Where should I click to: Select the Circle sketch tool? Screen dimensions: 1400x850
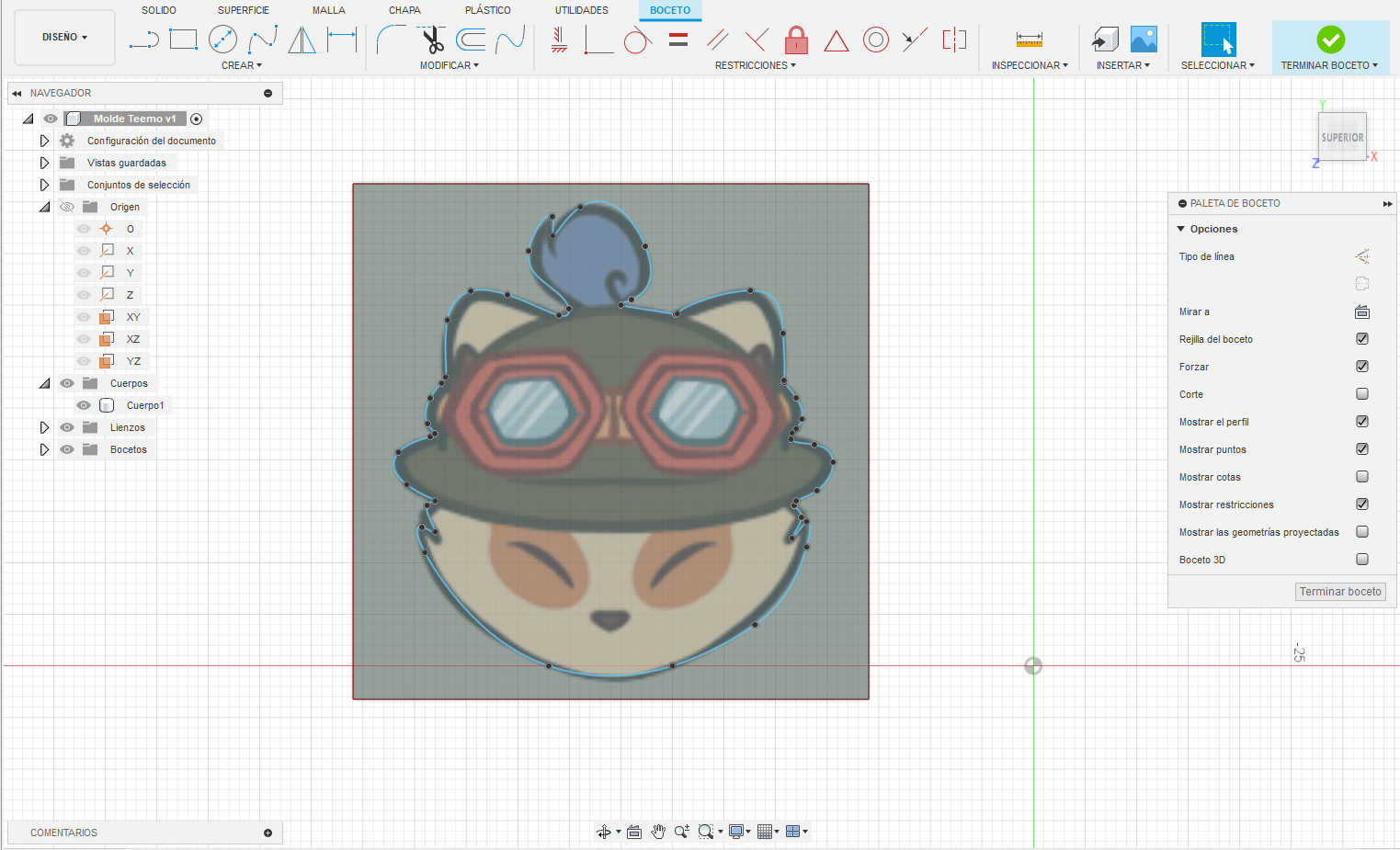coord(223,40)
